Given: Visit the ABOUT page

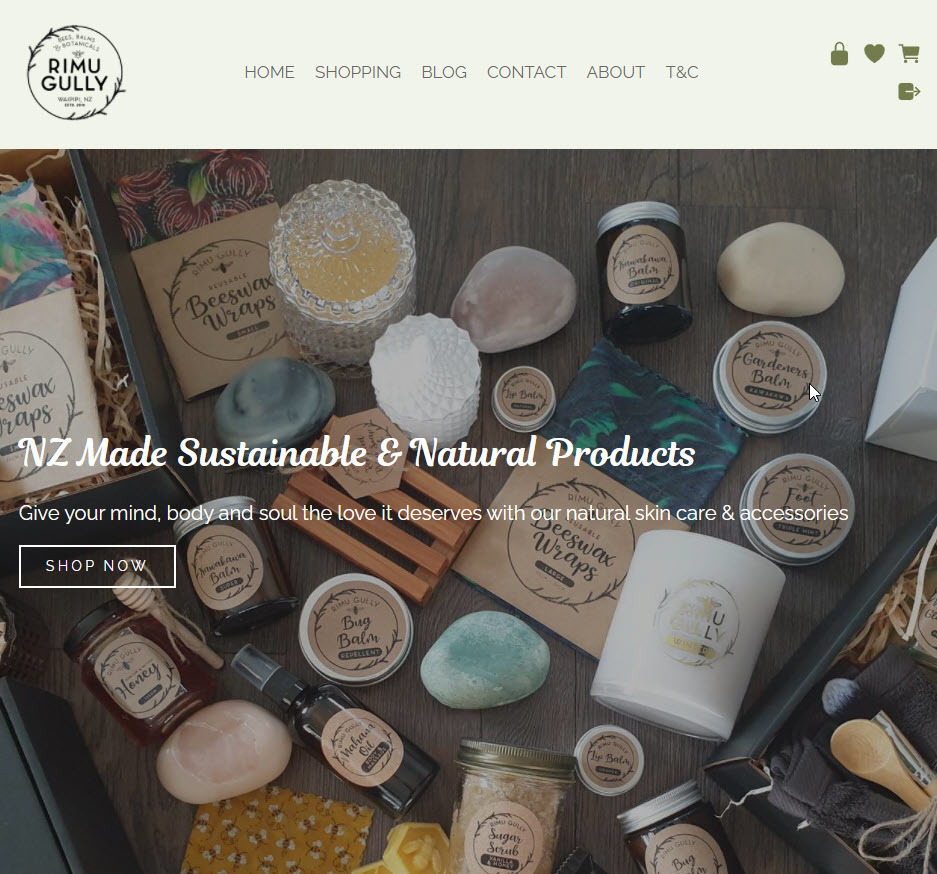Looking at the screenshot, I should click(616, 72).
